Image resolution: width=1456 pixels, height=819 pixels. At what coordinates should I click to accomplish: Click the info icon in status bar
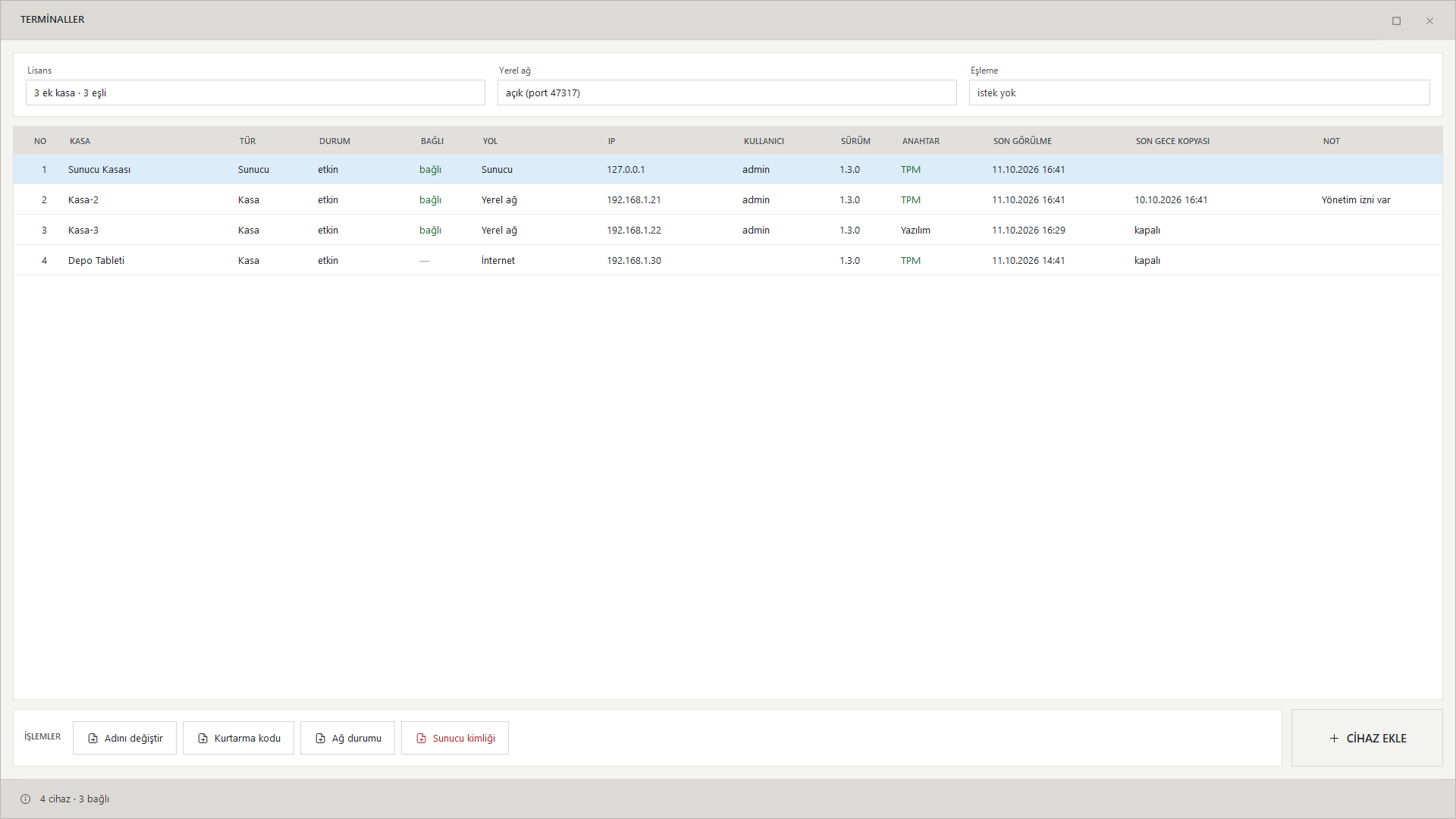[25, 799]
